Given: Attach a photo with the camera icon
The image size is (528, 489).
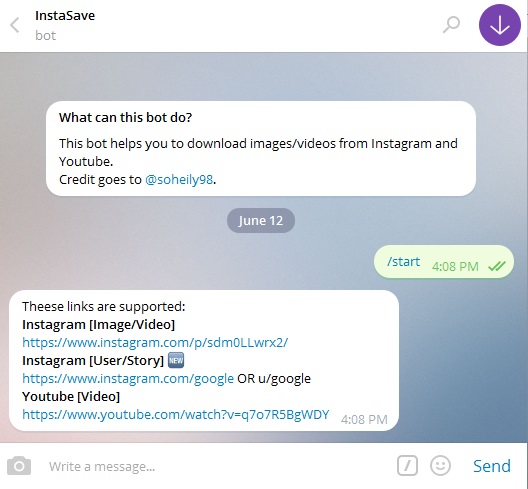Looking at the screenshot, I should [x=19, y=466].
